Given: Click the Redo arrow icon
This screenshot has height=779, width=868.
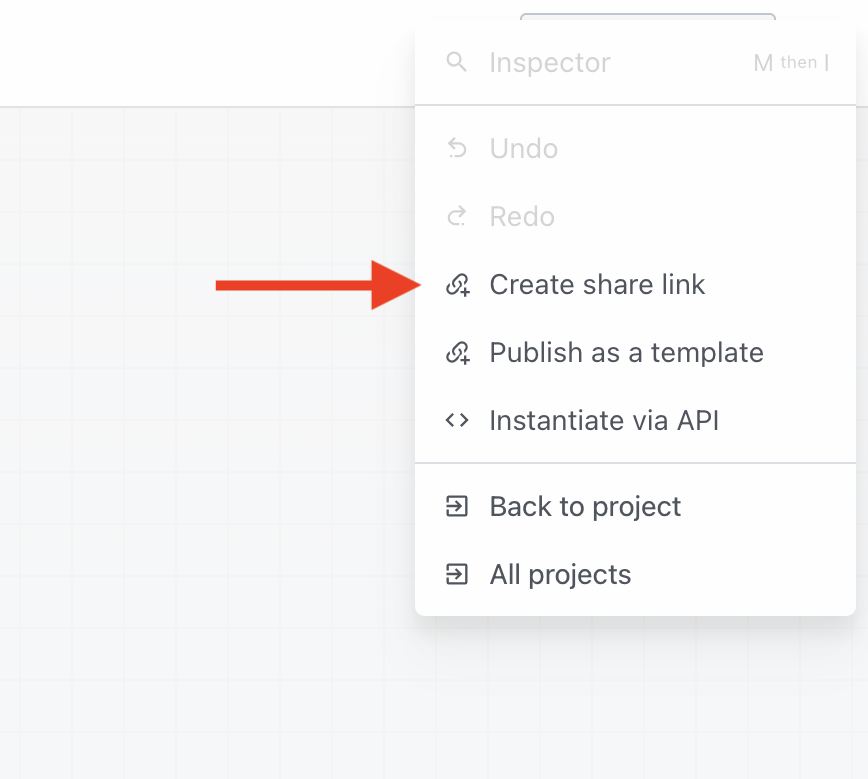Looking at the screenshot, I should tap(457, 216).
